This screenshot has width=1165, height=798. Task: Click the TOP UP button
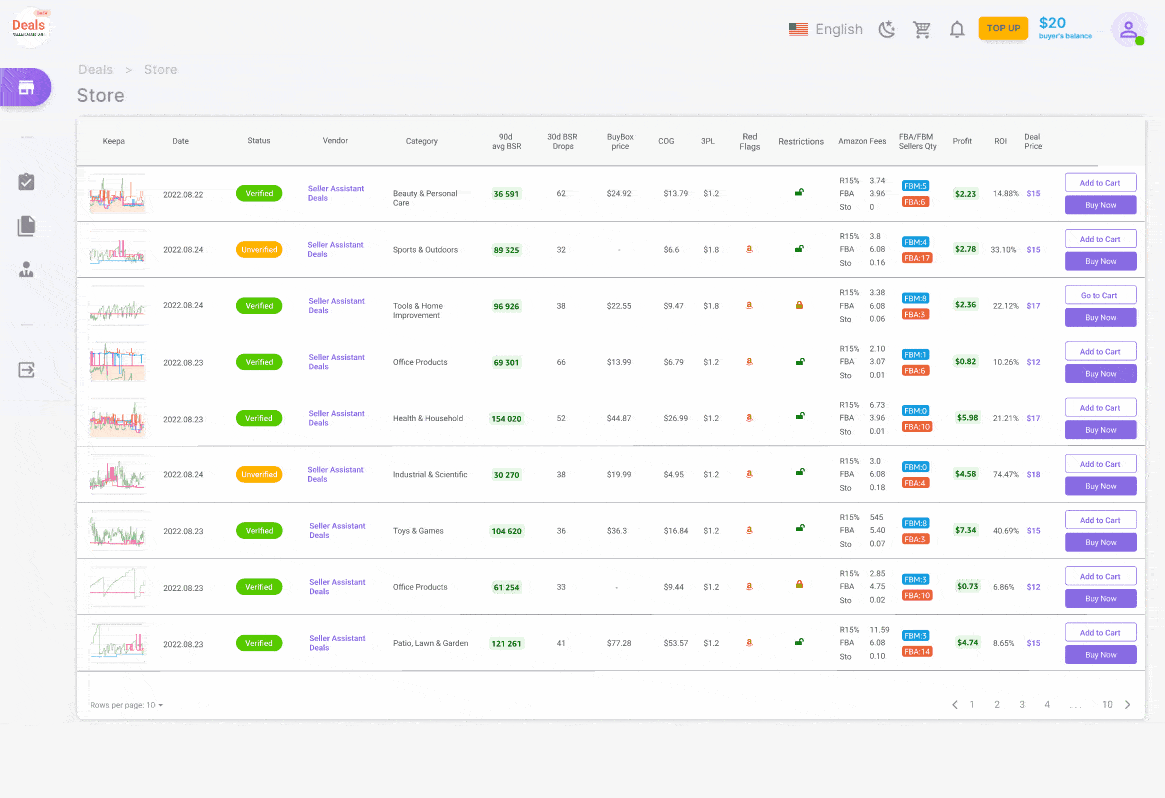(1003, 28)
